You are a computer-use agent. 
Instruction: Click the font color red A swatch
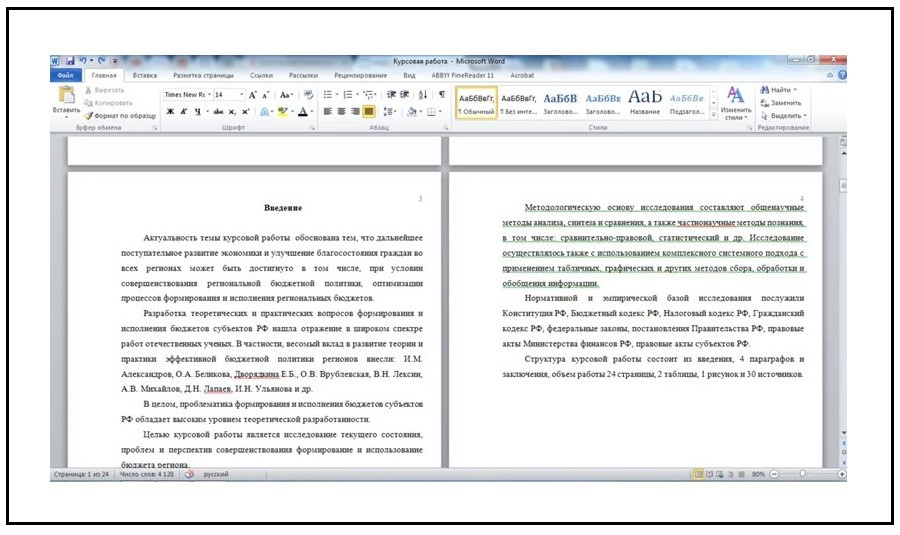point(302,112)
